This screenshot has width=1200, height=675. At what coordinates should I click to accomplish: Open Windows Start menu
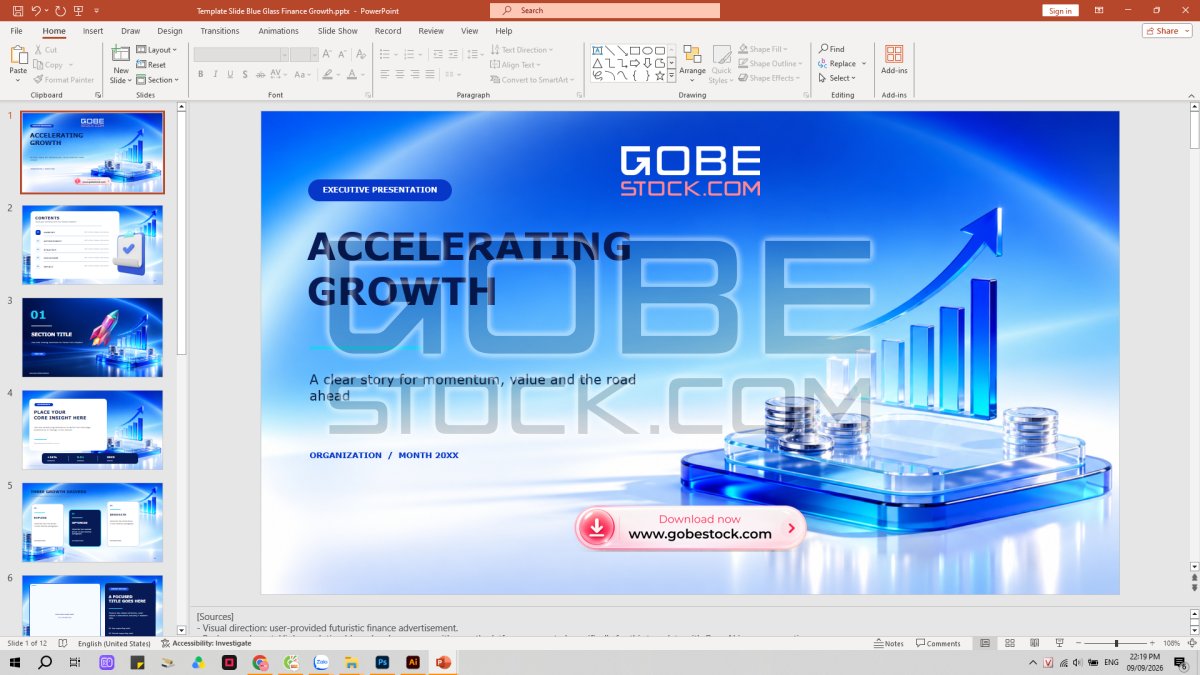pyautogui.click(x=15, y=662)
